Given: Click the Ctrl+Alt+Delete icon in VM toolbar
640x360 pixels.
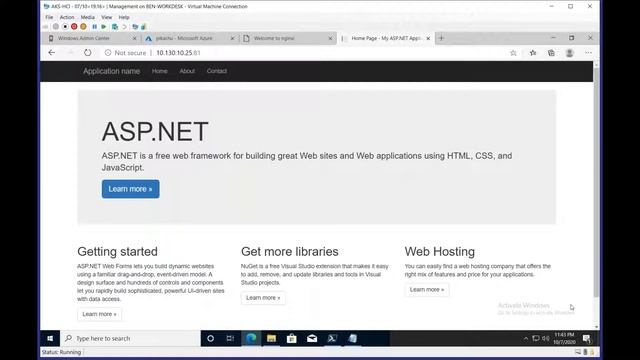Looking at the screenshot, I should coord(45,27).
